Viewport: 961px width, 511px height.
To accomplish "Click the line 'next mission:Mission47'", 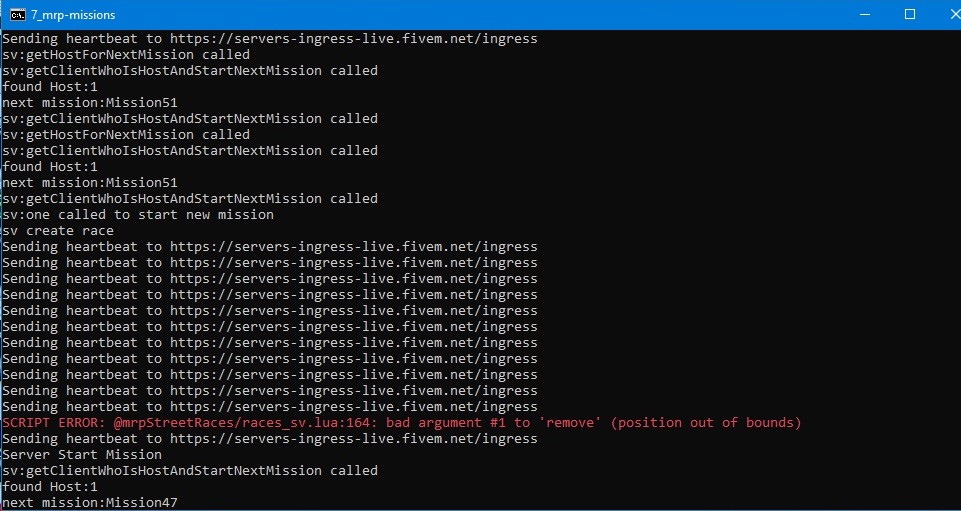I will [90, 503].
